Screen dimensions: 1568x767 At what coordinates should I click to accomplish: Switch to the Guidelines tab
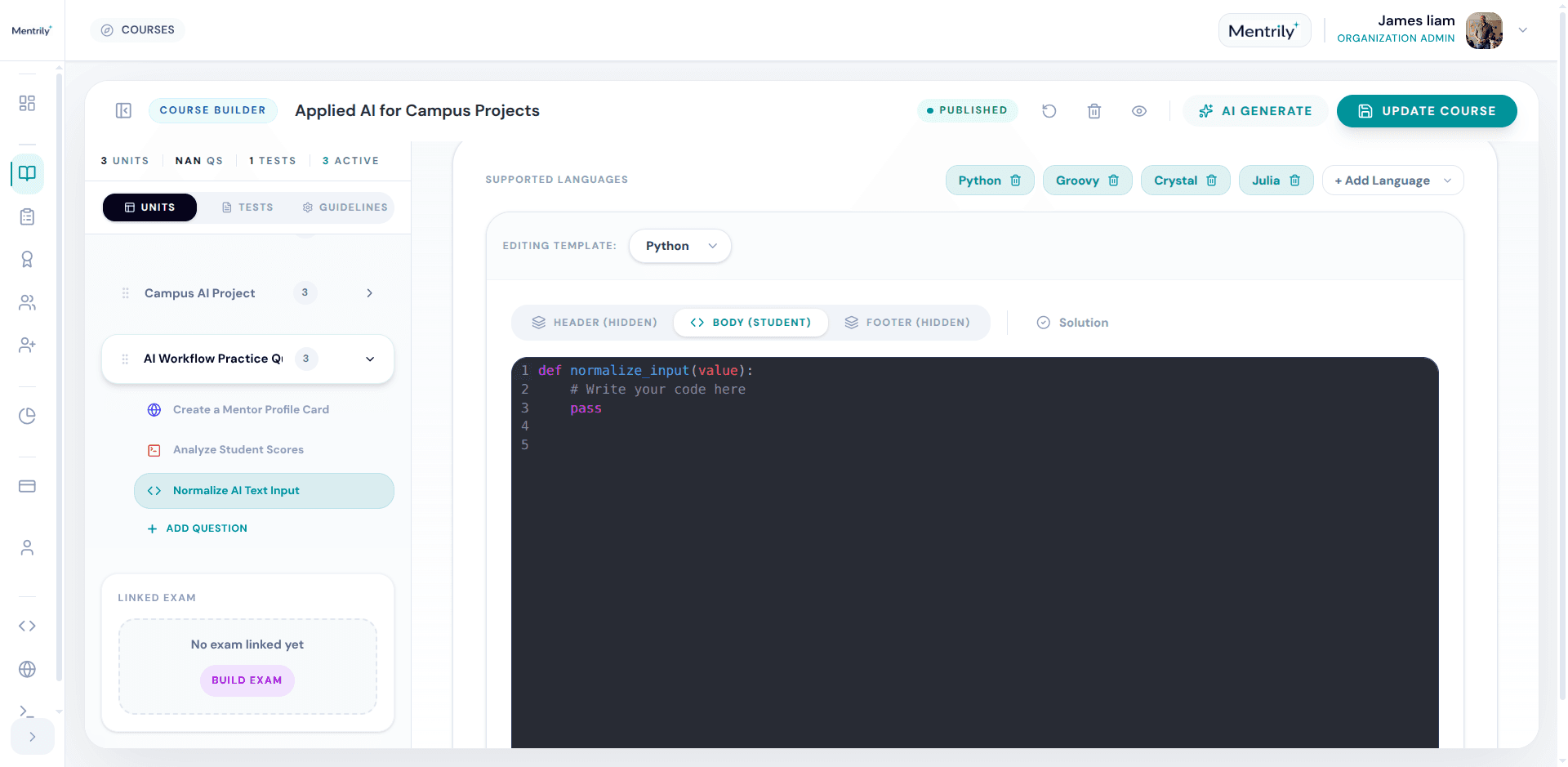pyautogui.click(x=345, y=207)
